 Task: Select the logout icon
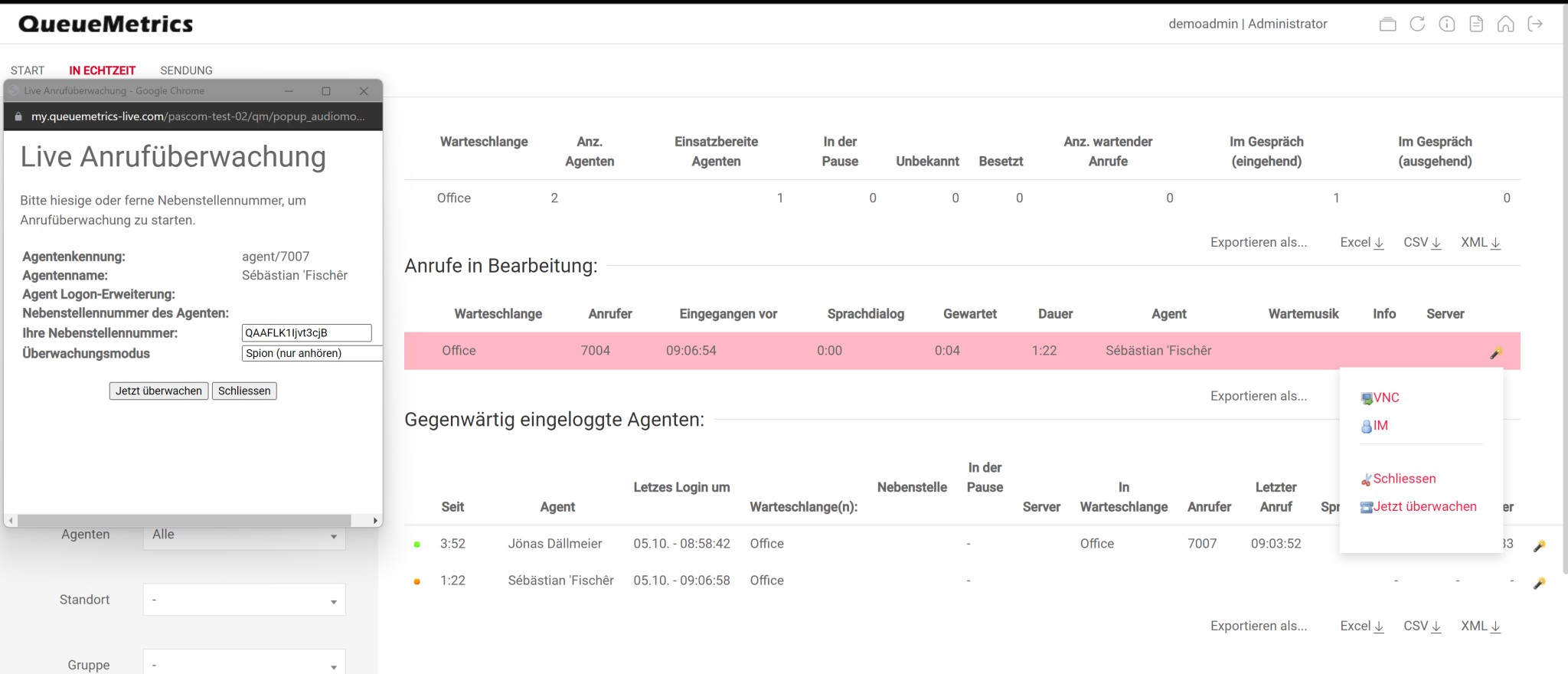coord(1536,24)
